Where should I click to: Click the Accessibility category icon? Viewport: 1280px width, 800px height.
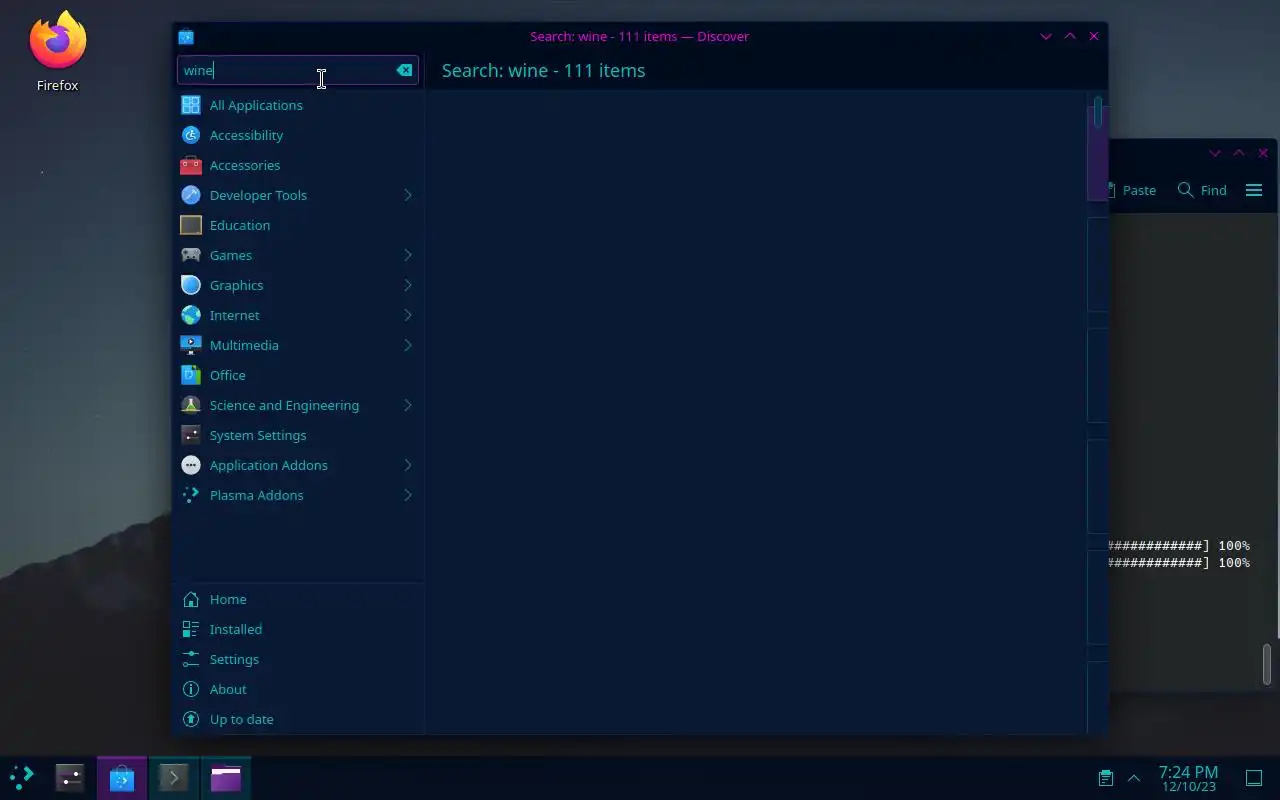pos(191,135)
